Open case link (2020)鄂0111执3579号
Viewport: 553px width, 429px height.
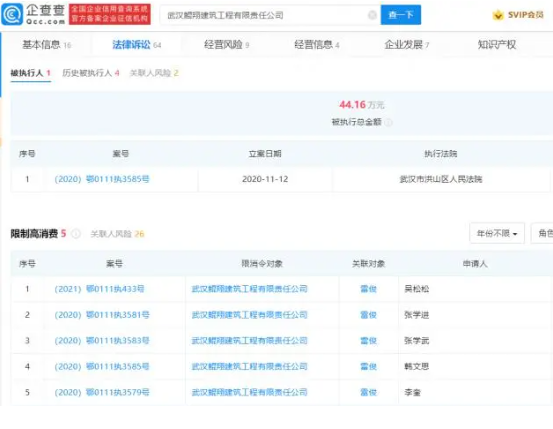click(x=102, y=392)
